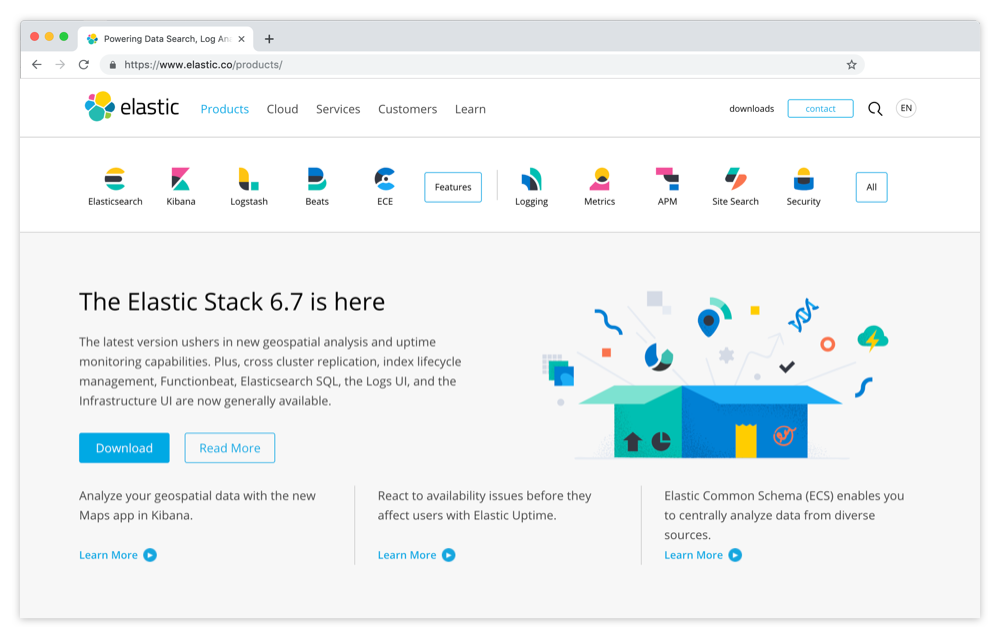Go back with browser back arrow
Screen dimensions: 1000x640
coord(37,64)
